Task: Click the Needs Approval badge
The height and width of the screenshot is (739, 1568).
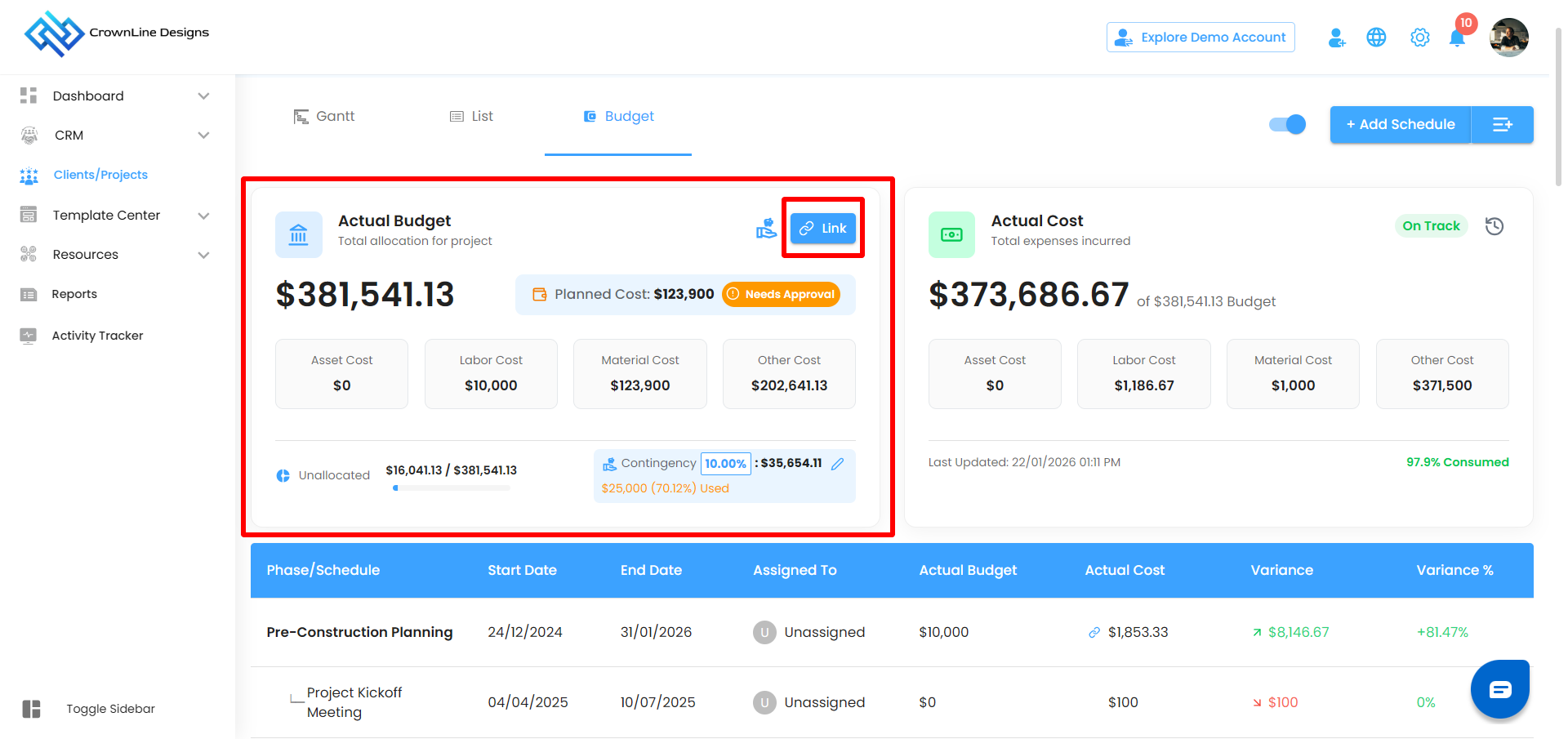Action: [782, 294]
